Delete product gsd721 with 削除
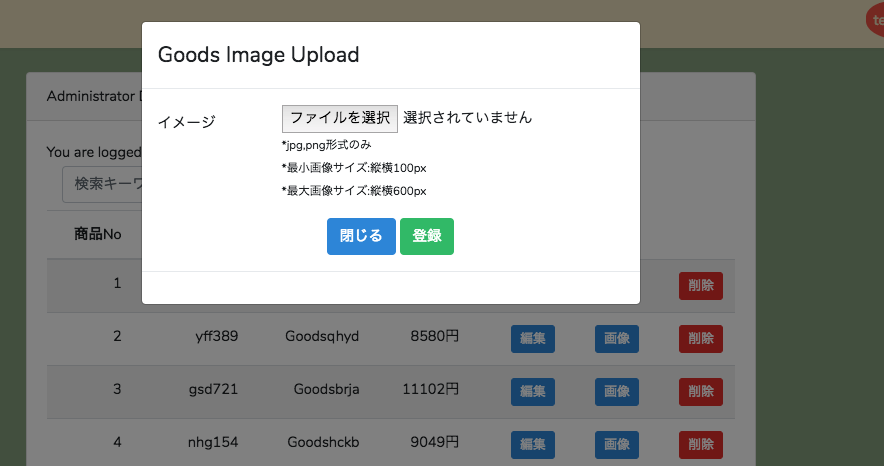 (x=700, y=391)
